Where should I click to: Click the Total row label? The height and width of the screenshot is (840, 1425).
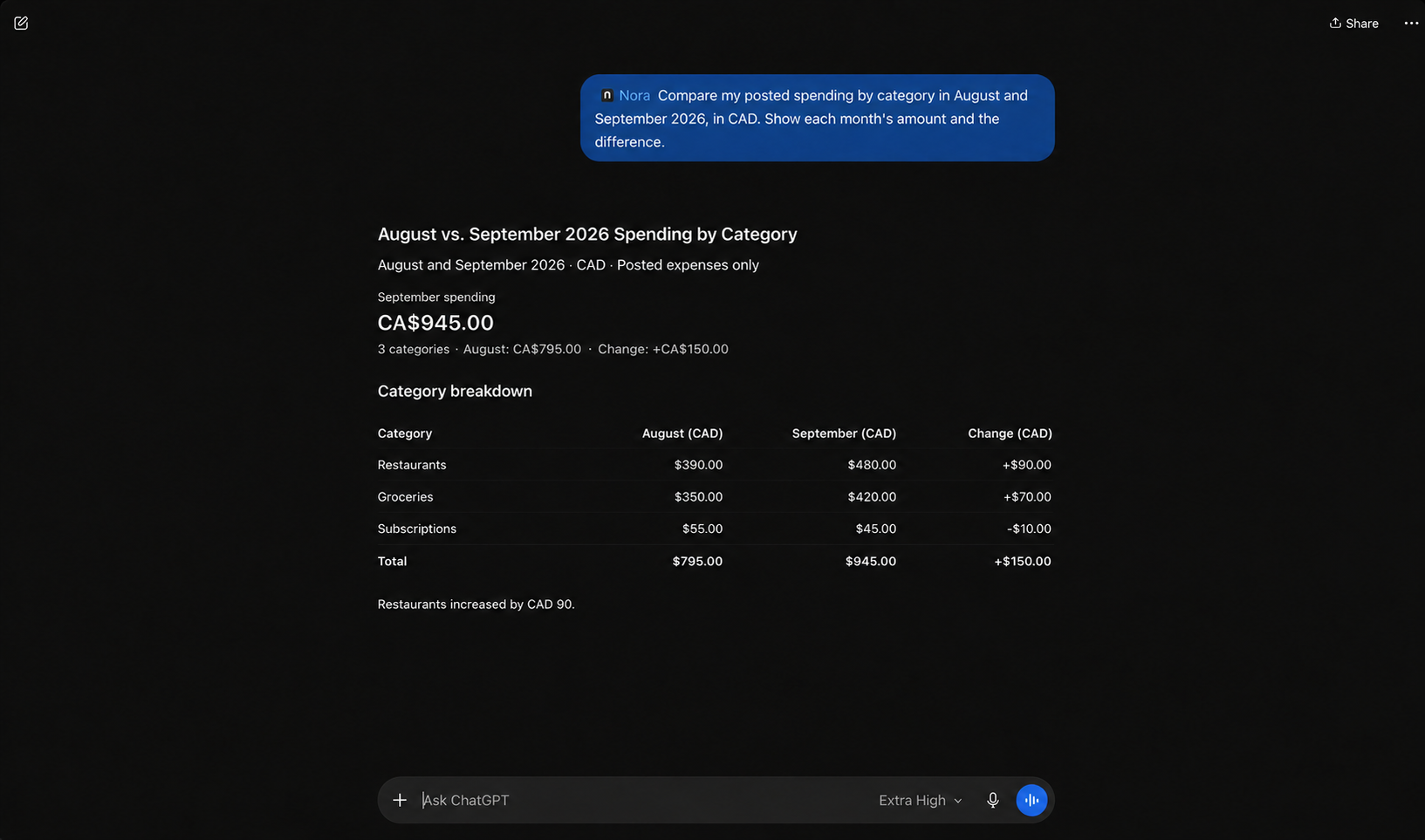point(392,561)
